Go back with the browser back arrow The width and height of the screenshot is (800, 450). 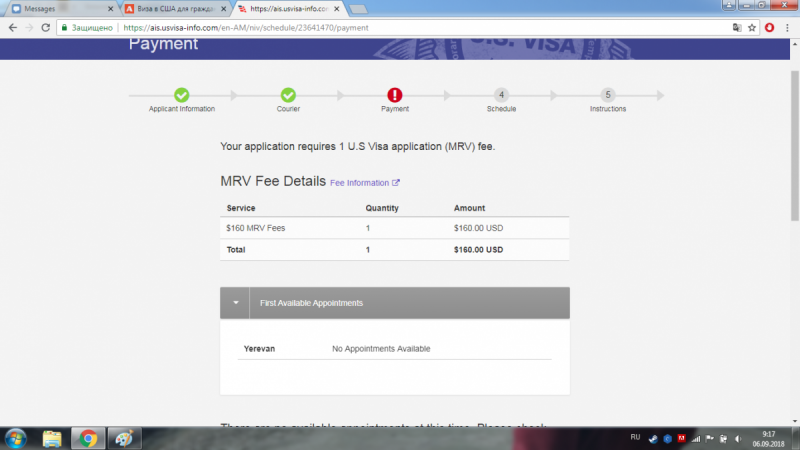(11, 28)
